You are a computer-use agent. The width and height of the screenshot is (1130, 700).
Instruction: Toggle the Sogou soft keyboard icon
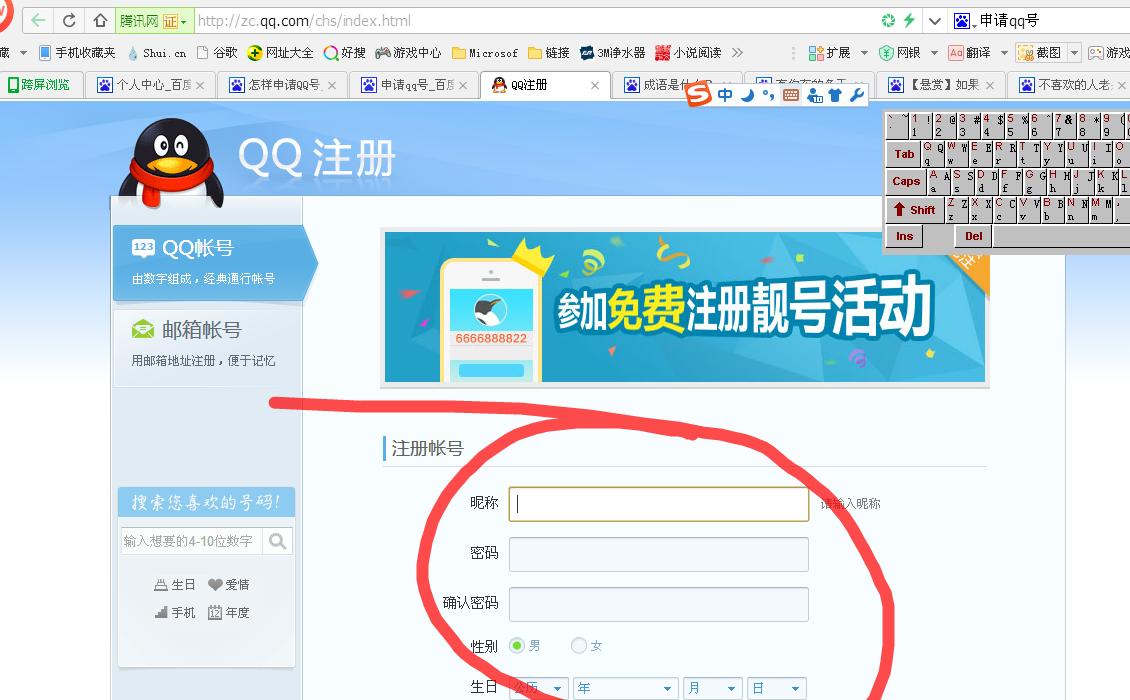click(791, 94)
